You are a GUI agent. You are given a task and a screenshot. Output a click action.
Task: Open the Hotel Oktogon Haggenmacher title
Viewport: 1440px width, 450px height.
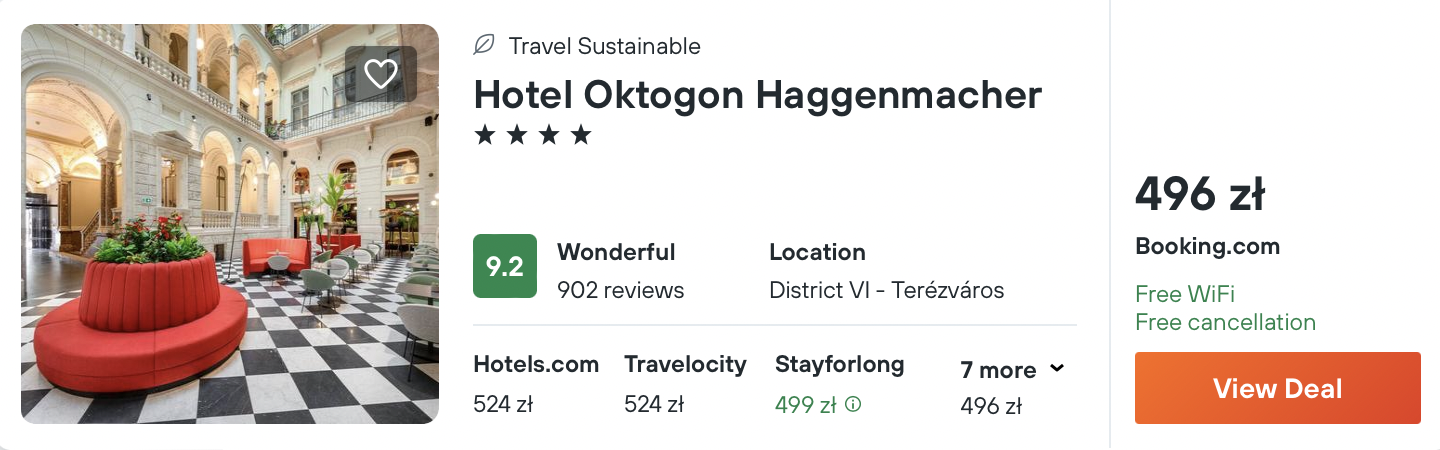tap(757, 95)
